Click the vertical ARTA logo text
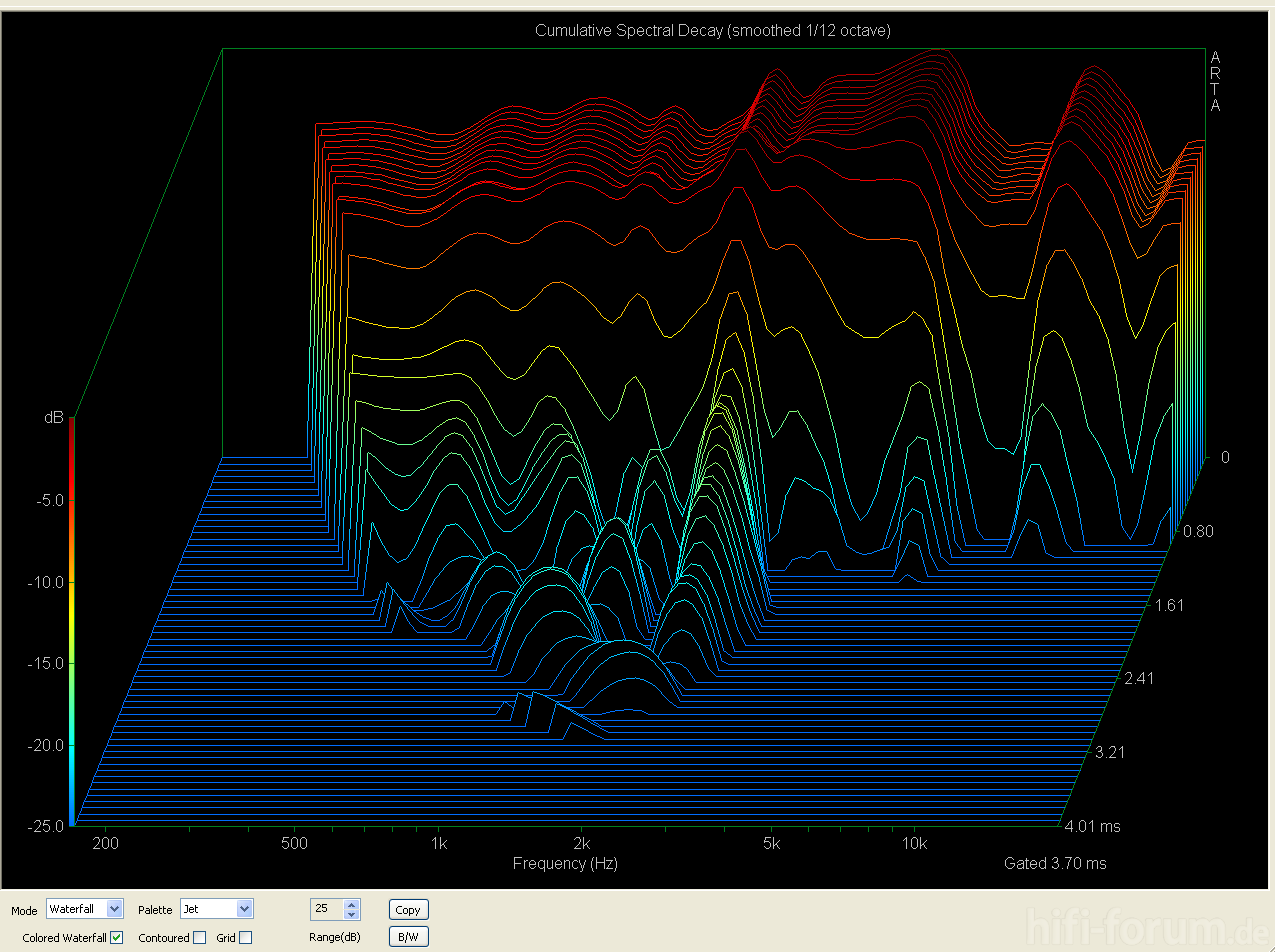The image size is (1275, 952). (1215, 81)
